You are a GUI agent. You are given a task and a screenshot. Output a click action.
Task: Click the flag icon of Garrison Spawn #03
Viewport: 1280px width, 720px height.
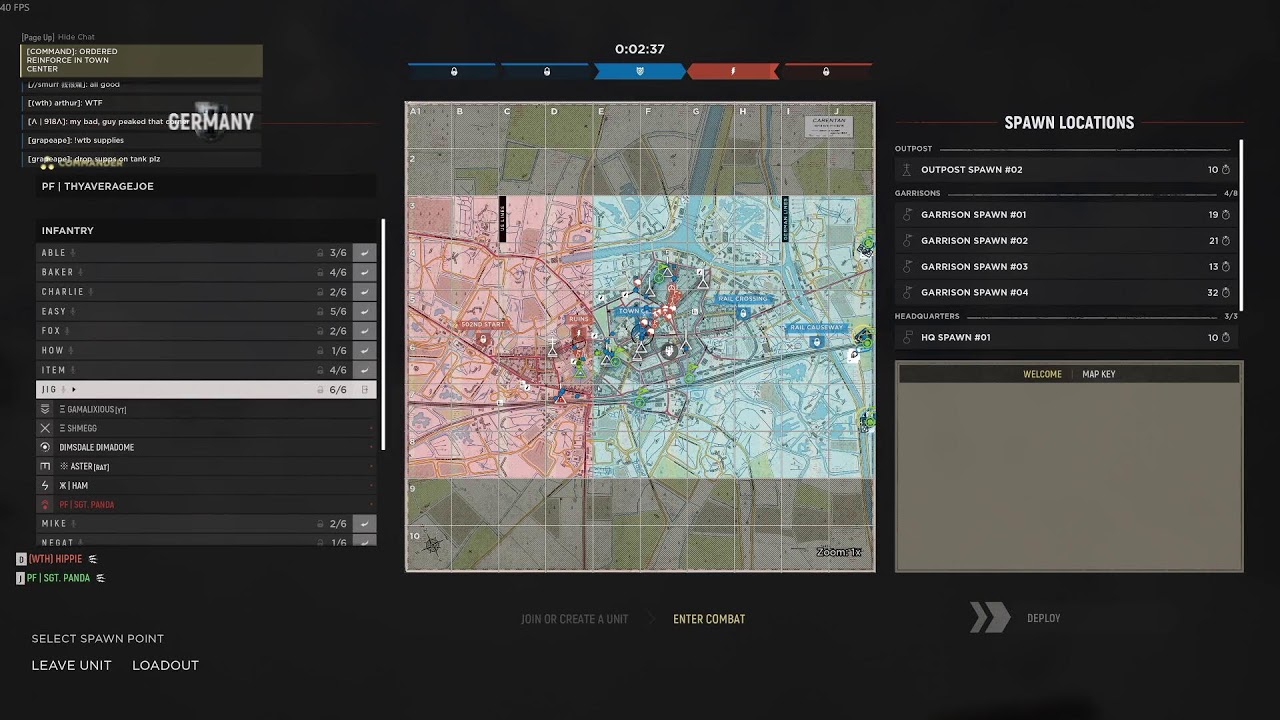[907, 267]
